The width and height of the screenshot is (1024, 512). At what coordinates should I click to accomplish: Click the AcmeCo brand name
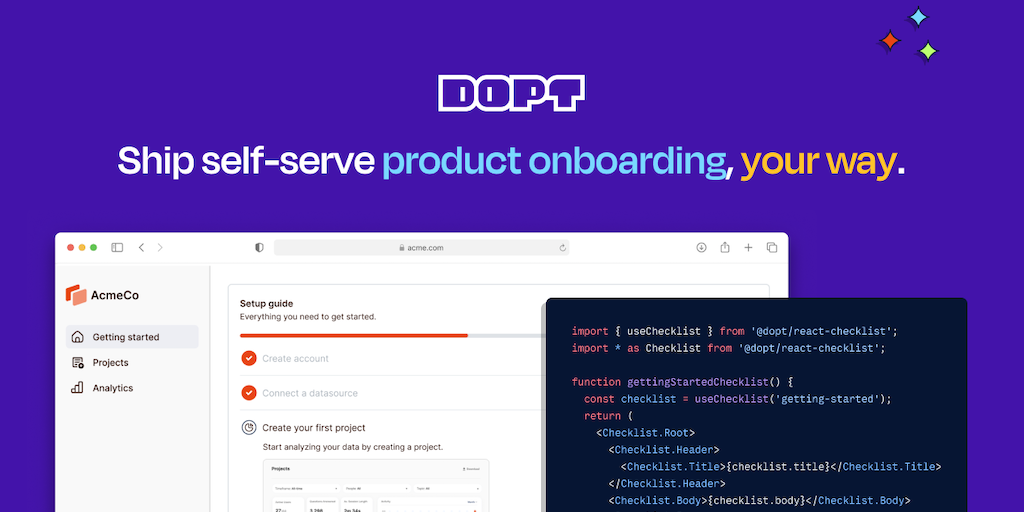(x=115, y=295)
